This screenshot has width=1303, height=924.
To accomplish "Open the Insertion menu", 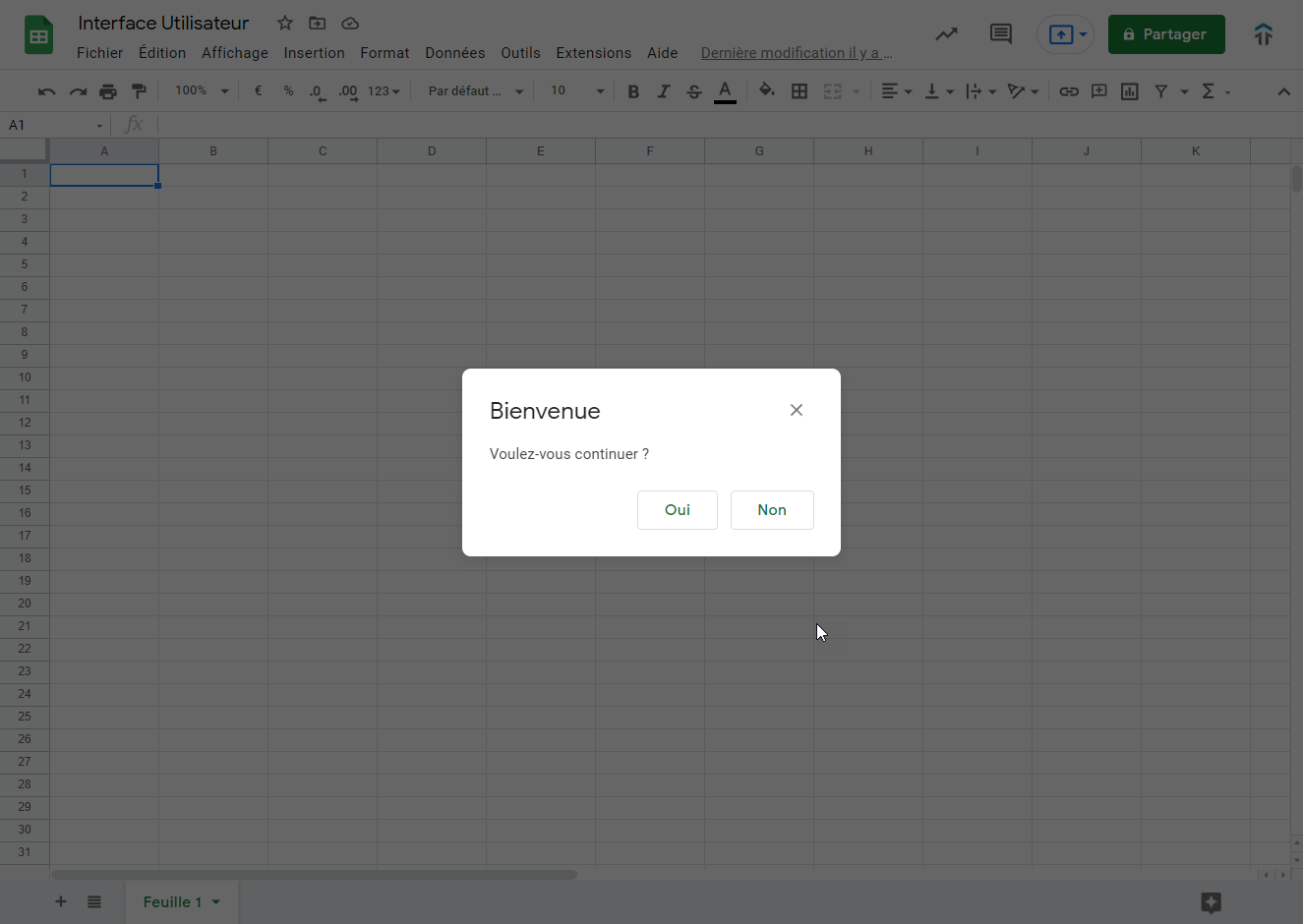I will pos(314,53).
